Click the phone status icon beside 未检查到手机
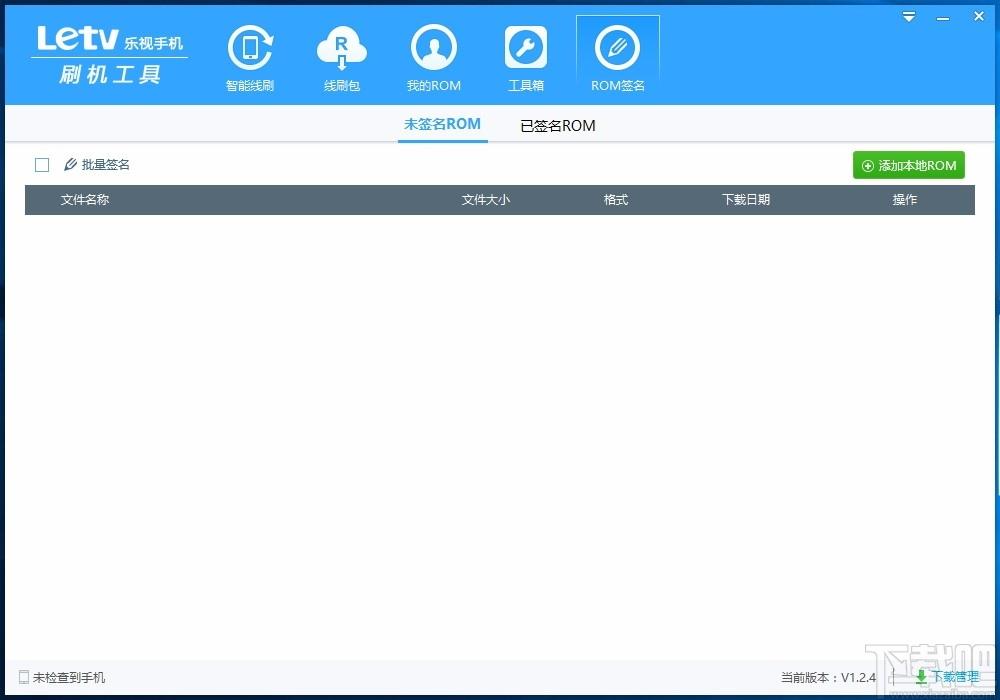1000x700 pixels. point(24,677)
